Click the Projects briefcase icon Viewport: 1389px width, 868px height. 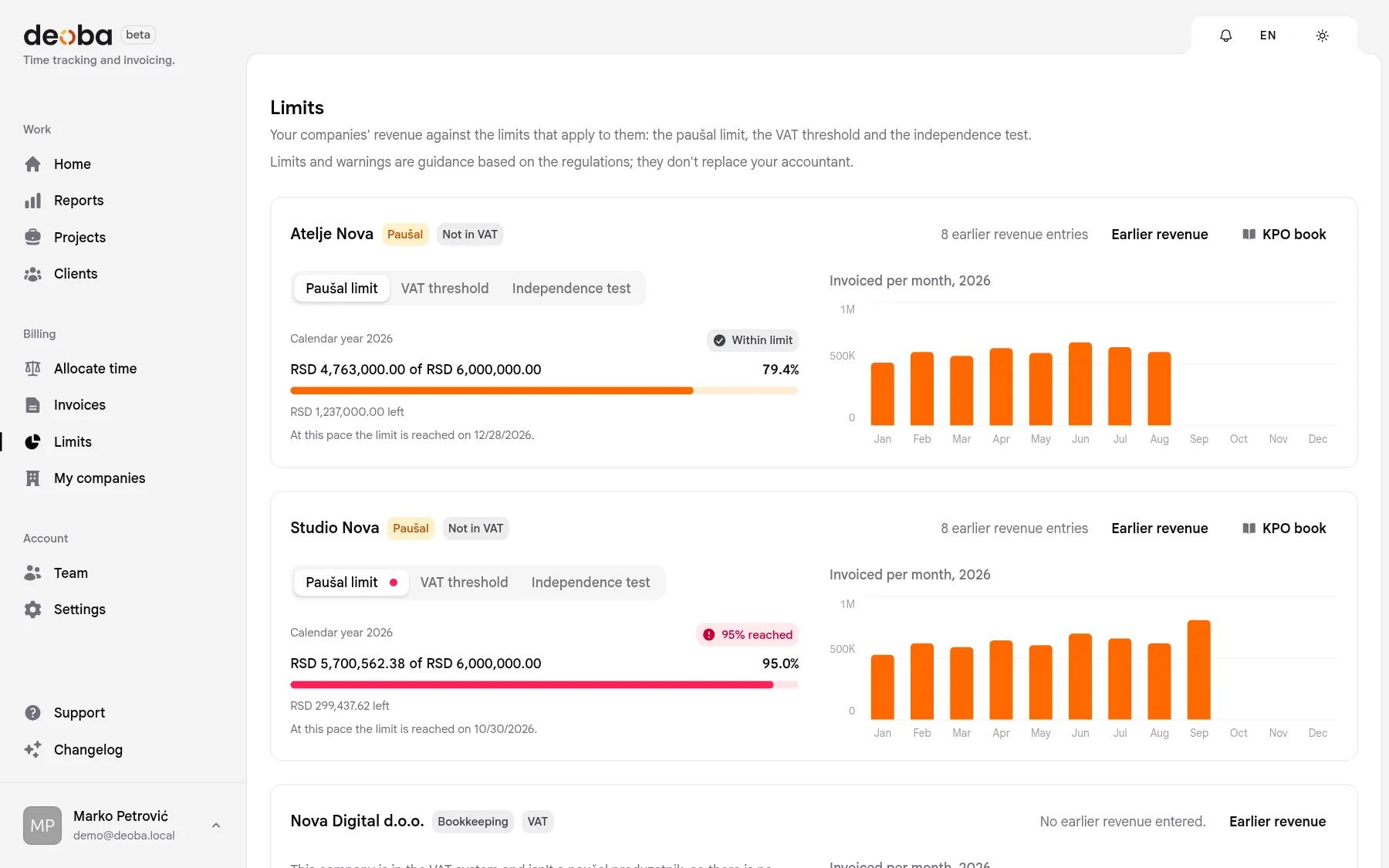[32, 237]
